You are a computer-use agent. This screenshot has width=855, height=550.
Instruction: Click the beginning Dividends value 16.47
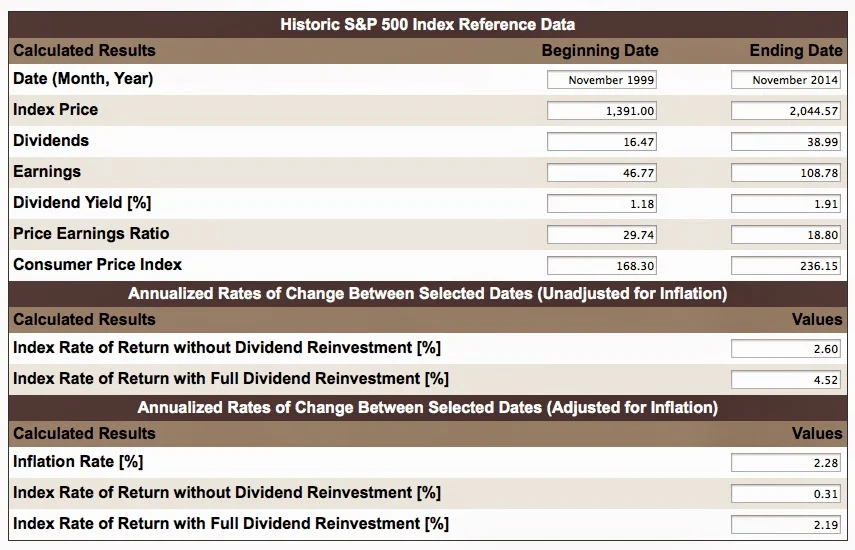(602, 142)
